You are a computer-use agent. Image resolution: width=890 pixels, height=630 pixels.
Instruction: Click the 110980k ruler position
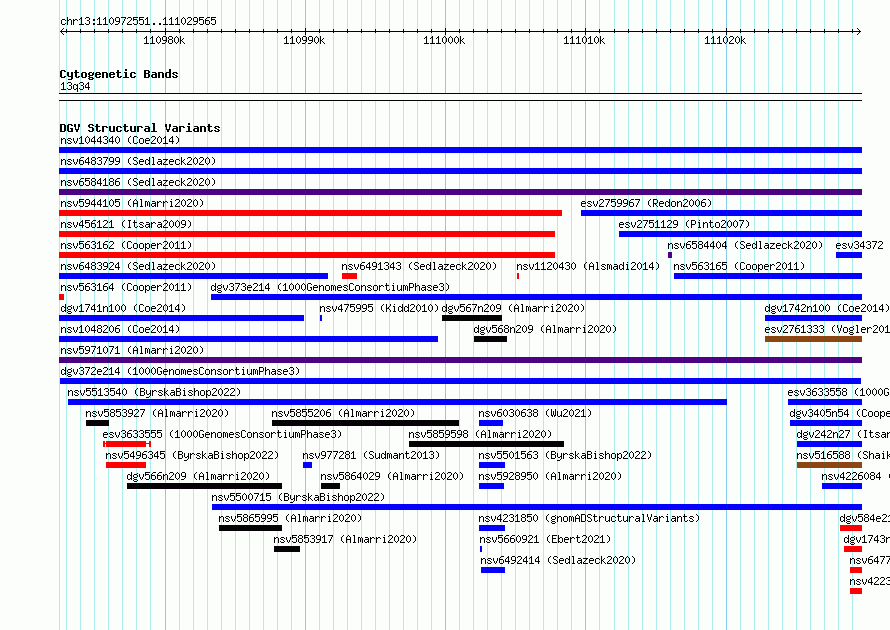(x=164, y=40)
